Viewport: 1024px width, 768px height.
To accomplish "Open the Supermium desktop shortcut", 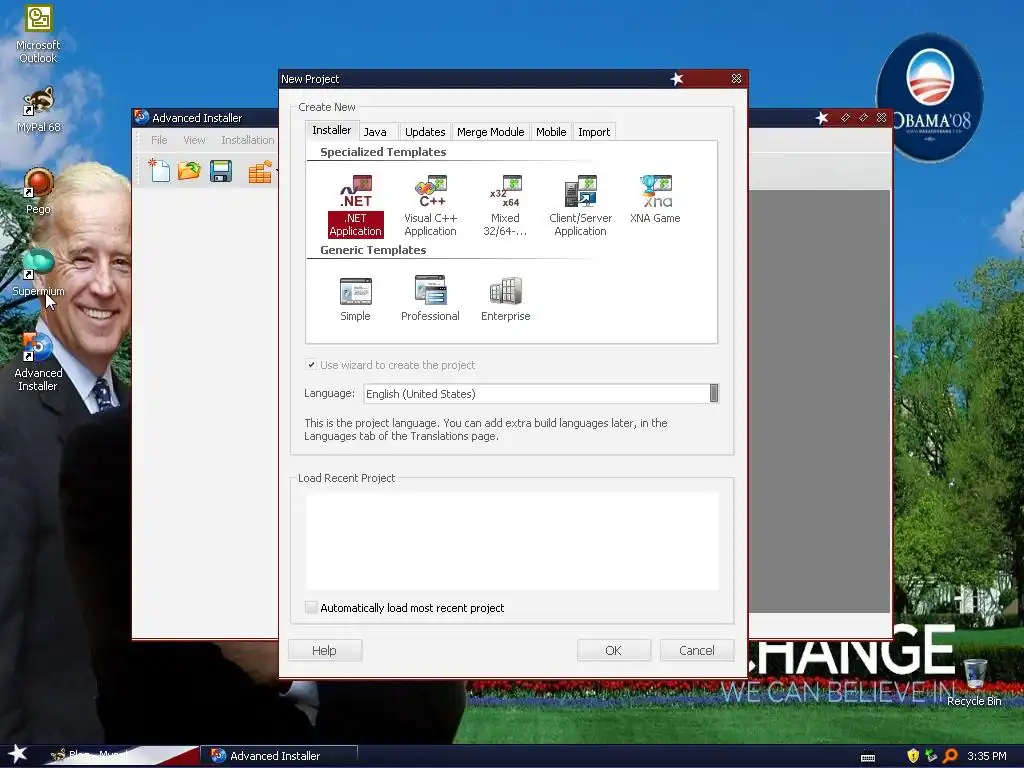I will [38, 273].
